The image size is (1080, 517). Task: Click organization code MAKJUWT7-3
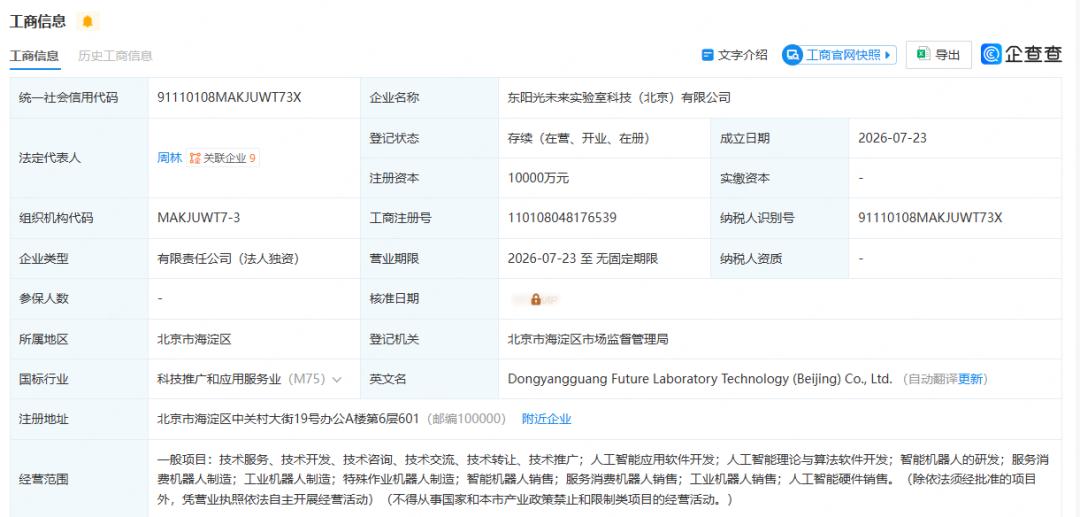(x=198, y=218)
